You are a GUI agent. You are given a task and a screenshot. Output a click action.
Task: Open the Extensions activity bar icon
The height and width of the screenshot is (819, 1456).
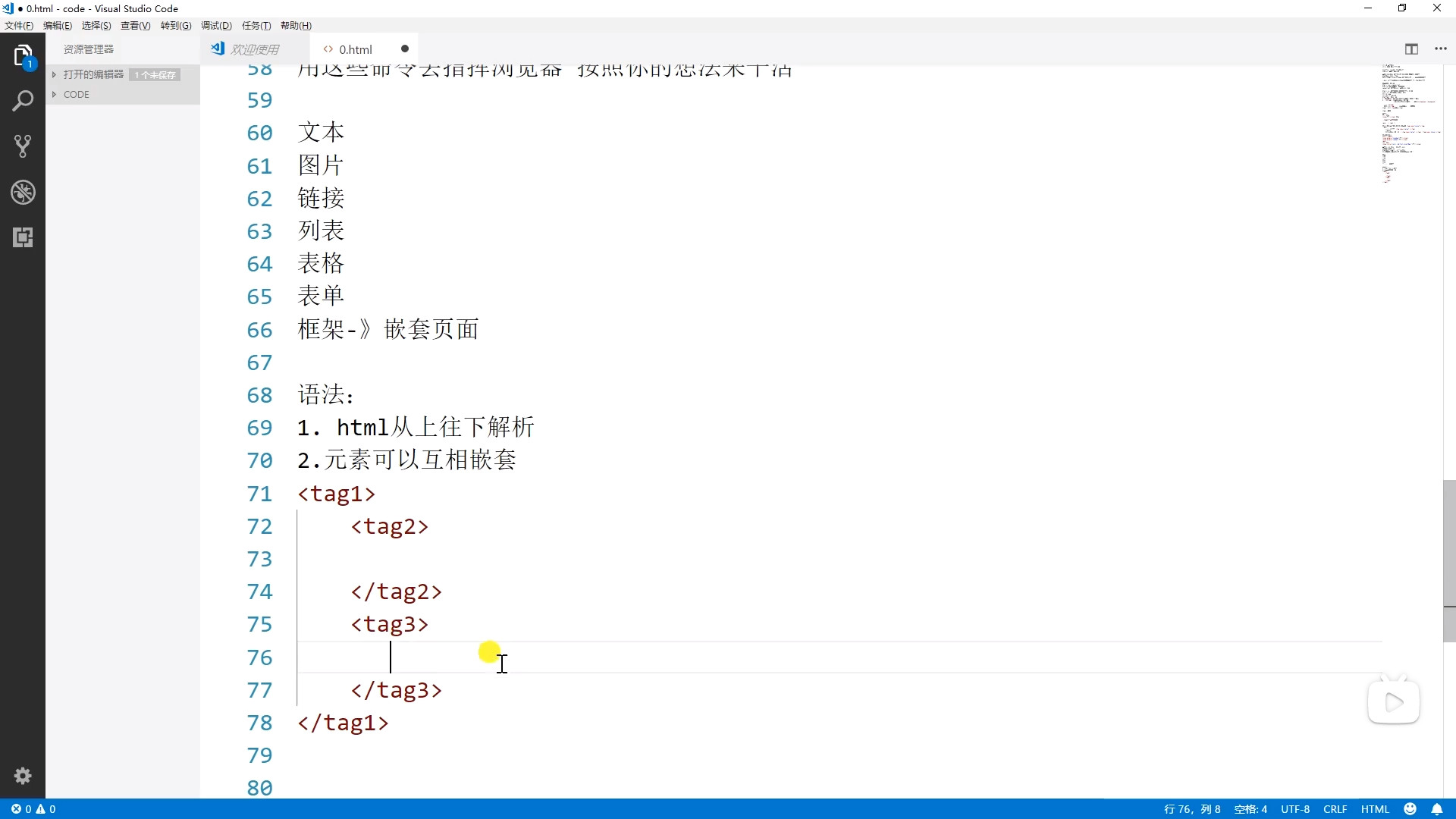click(x=23, y=237)
